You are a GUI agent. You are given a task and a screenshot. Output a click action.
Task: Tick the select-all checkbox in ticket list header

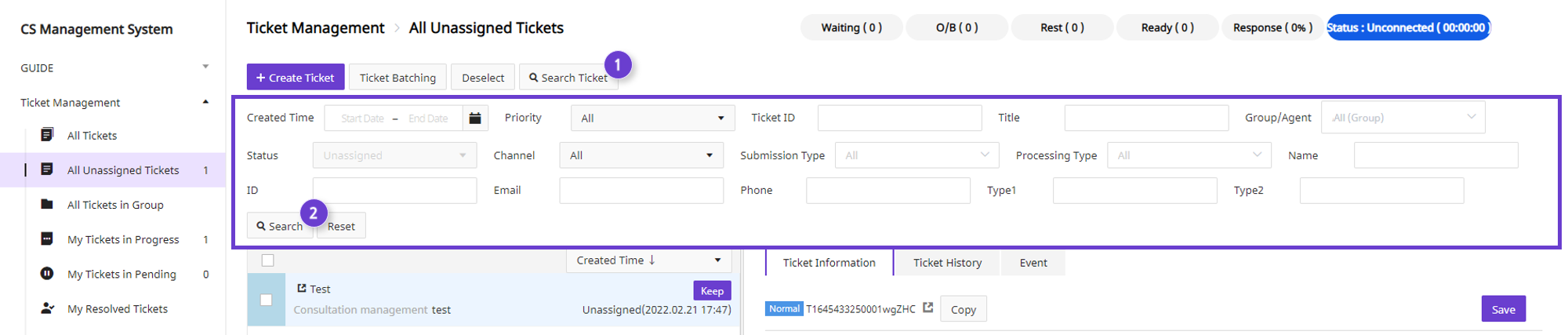[268, 260]
